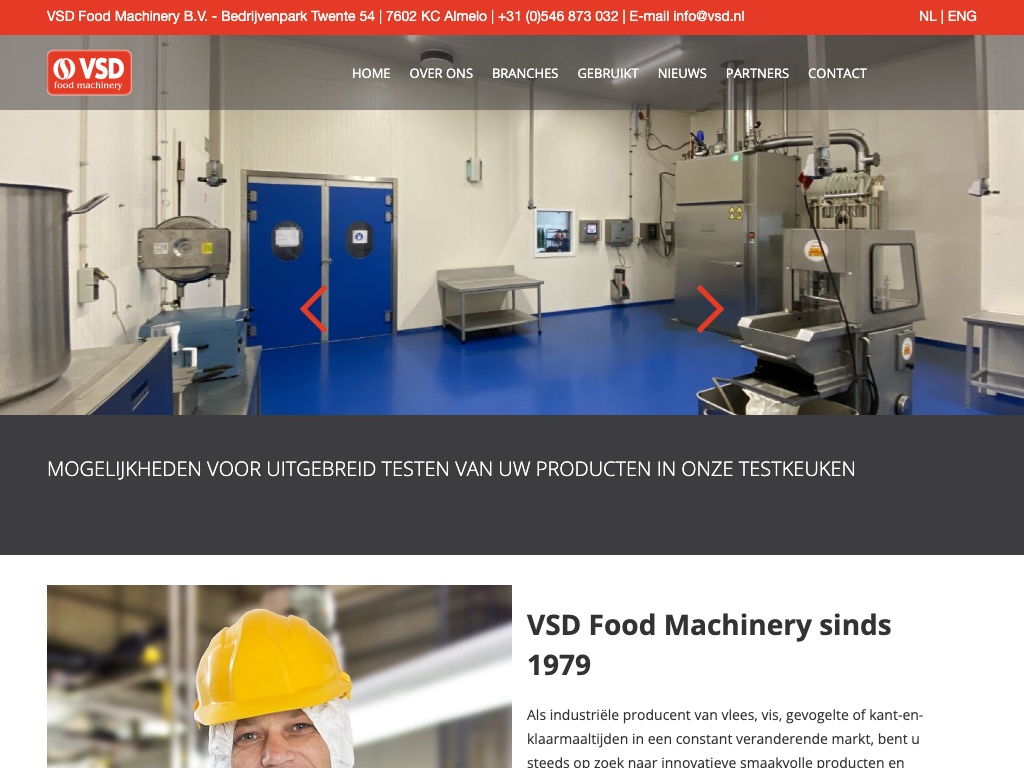The height and width of the screenshot is (768, 1024).
Task: Go to the Contact page
Action: coord(837,73)
